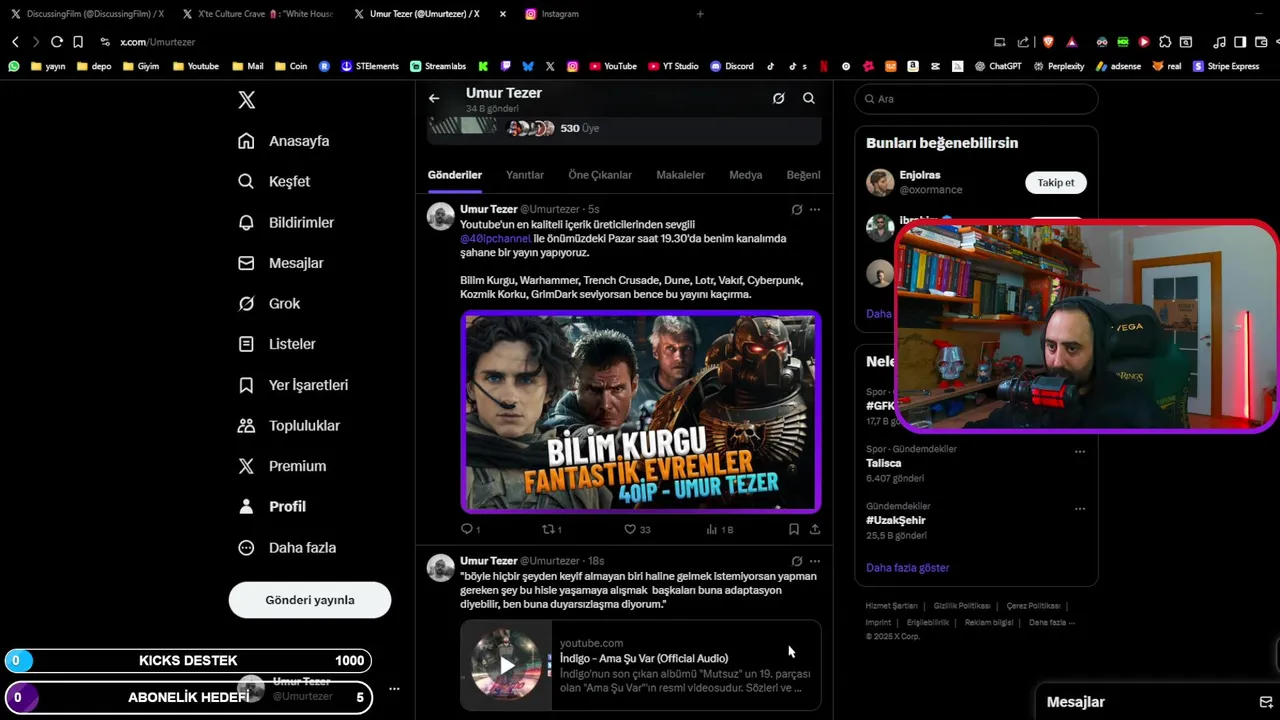Image resolution: width=1280 pixels, height=720 pixels.
Task: Open @40ipchannel mention link
Action: click(495, 239)
